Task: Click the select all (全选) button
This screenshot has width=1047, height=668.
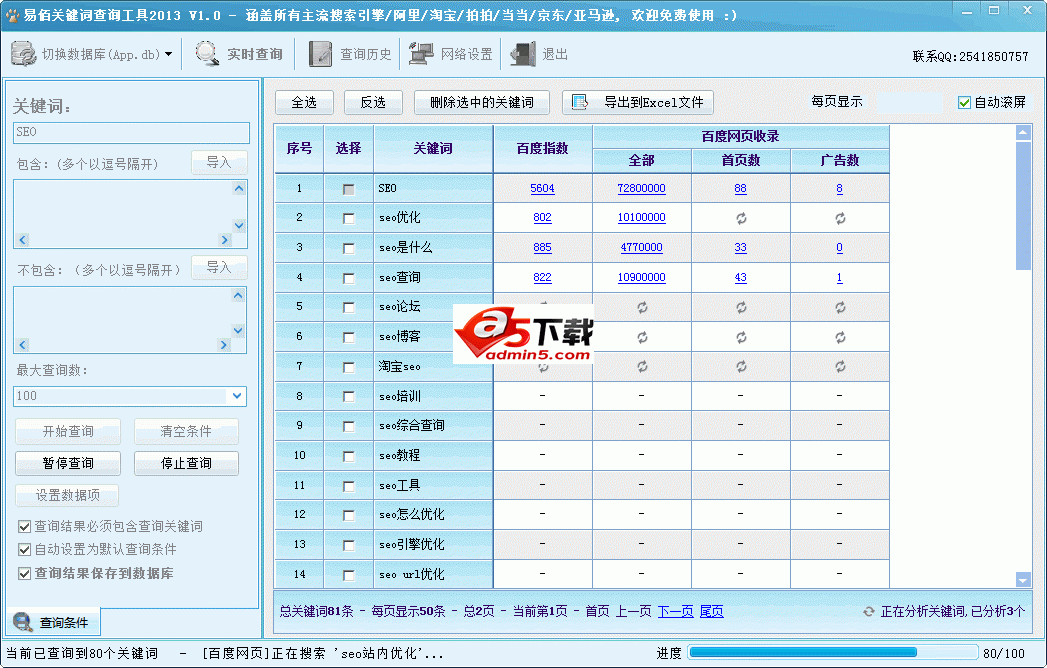Action: (x=304, y=102)
